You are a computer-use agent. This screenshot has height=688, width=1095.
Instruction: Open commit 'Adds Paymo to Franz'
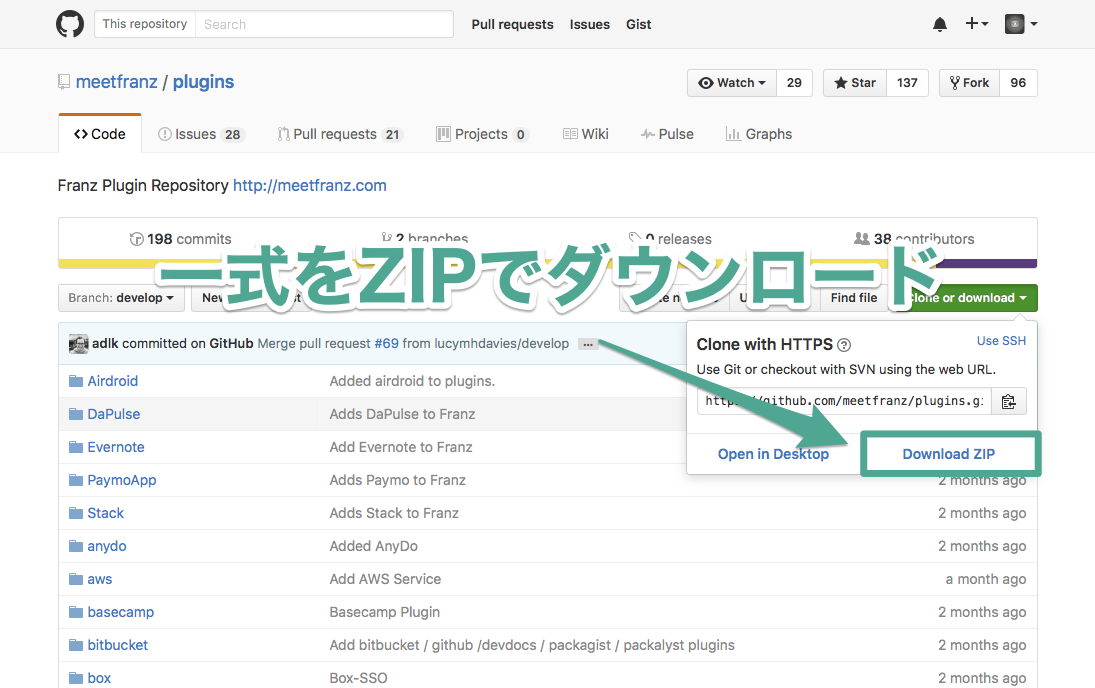pyautogui.click(x=397, y=480)
